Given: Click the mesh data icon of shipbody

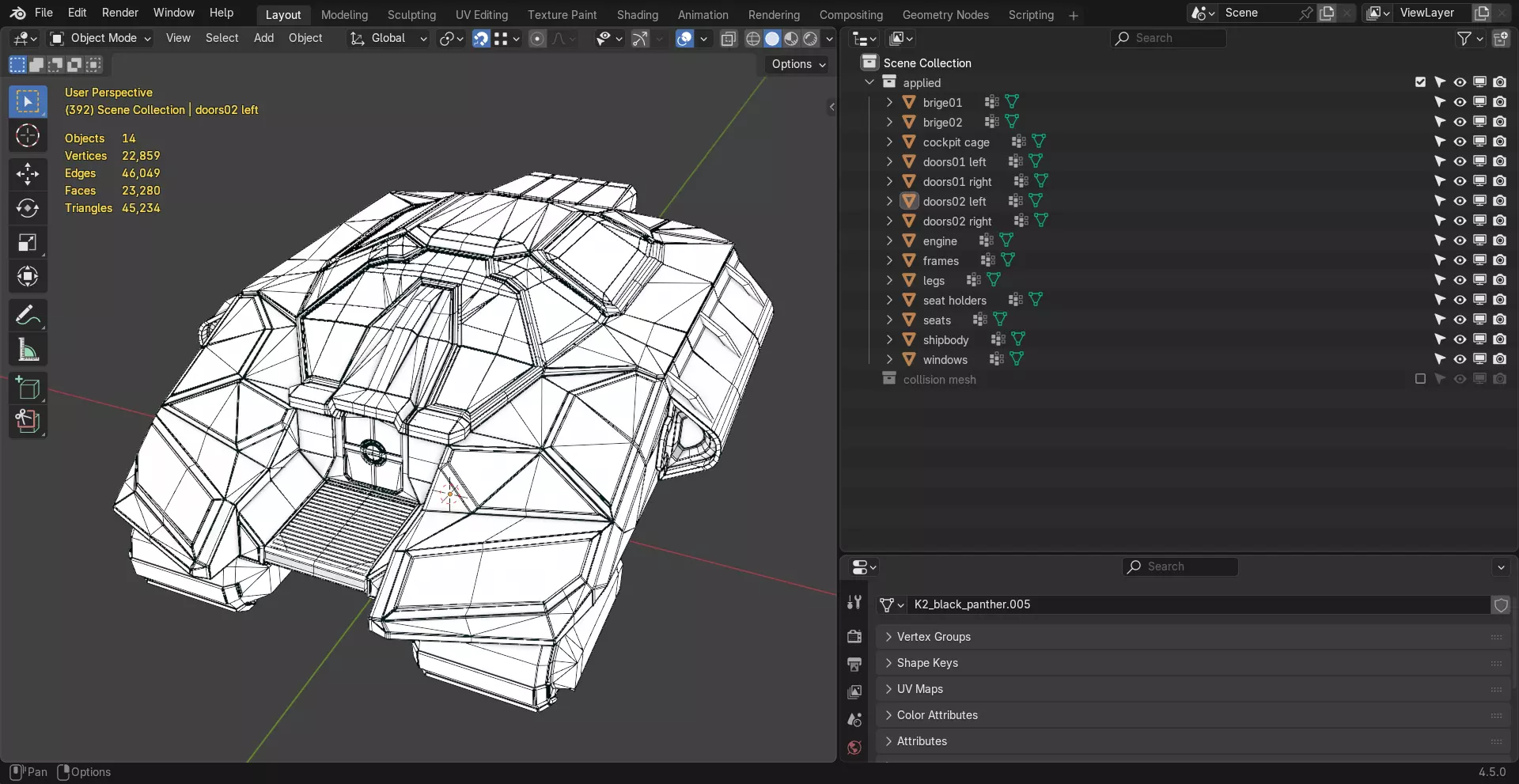Looking at the screenshot, I should click(1018, 339).
